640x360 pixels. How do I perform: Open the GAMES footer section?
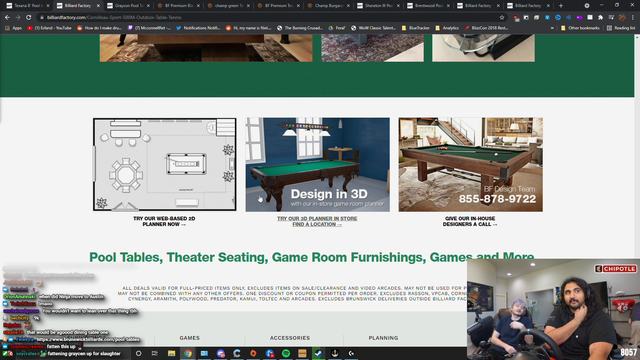click(x=189, y=338)
